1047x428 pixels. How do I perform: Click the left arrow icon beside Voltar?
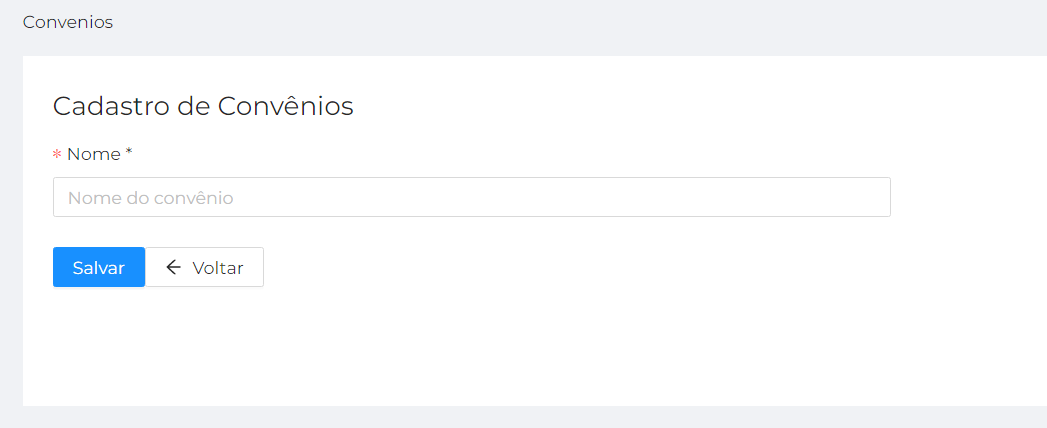[x=174, y=267]
